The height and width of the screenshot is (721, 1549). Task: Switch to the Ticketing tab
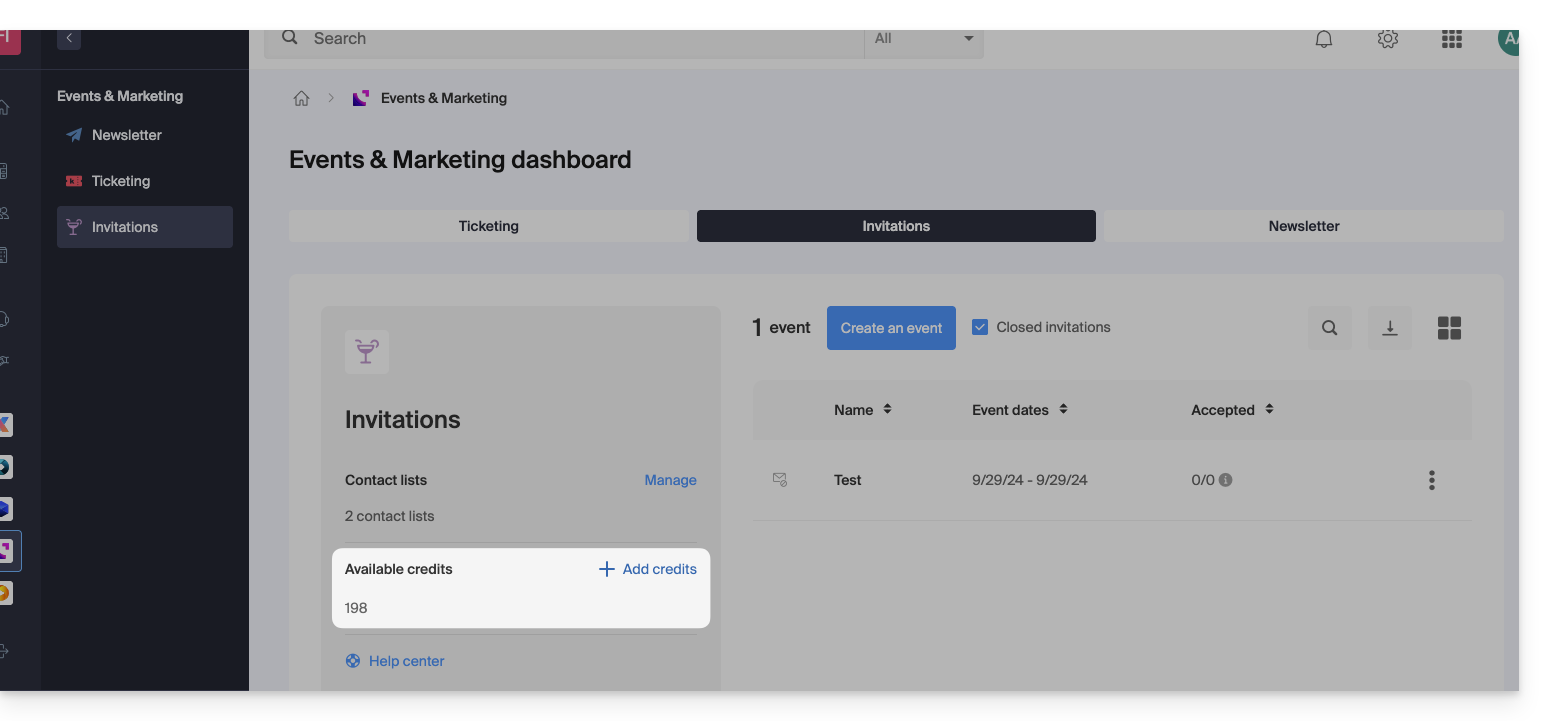tap(488, 226)
